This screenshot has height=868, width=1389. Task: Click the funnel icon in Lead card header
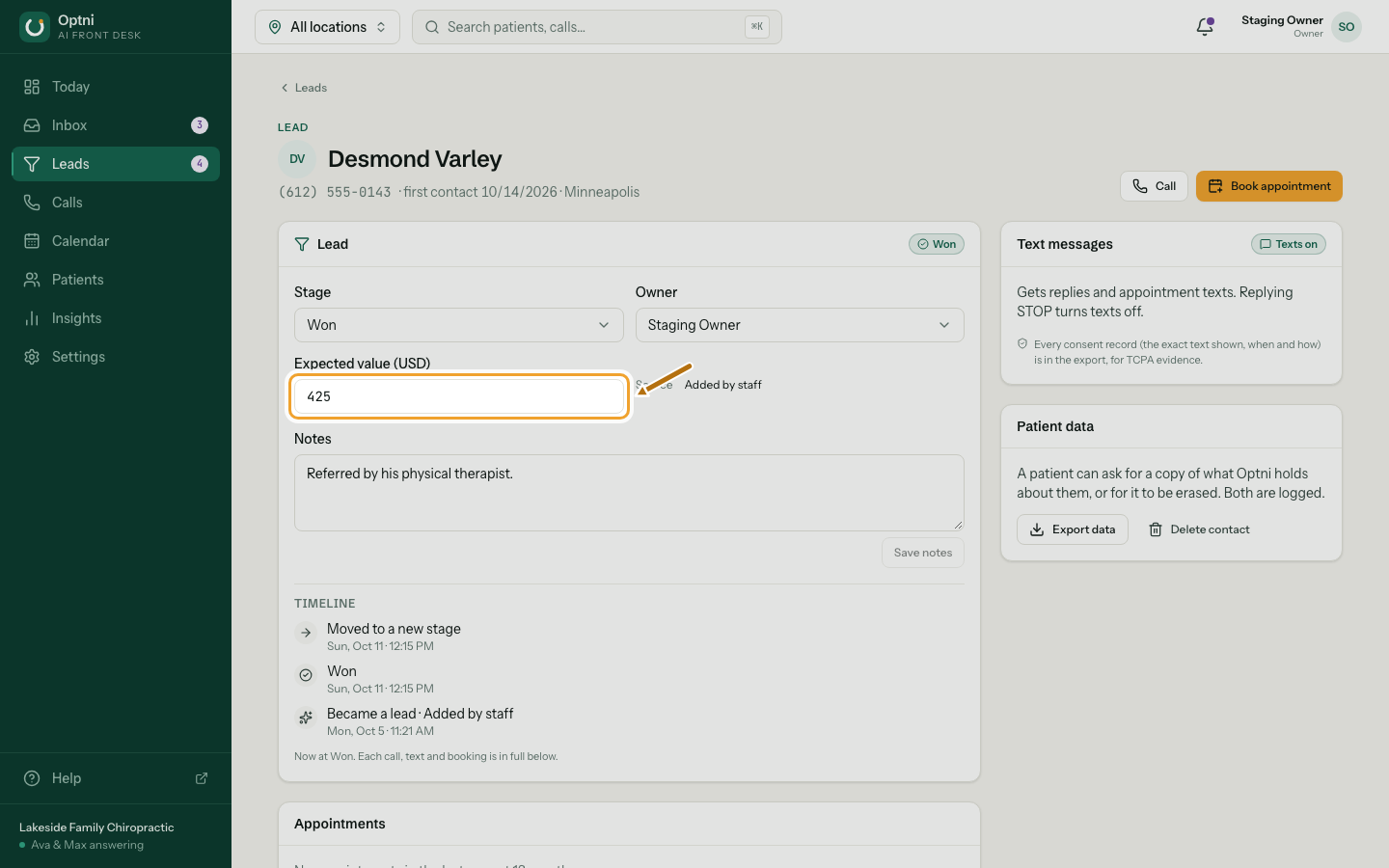point(302,244)
